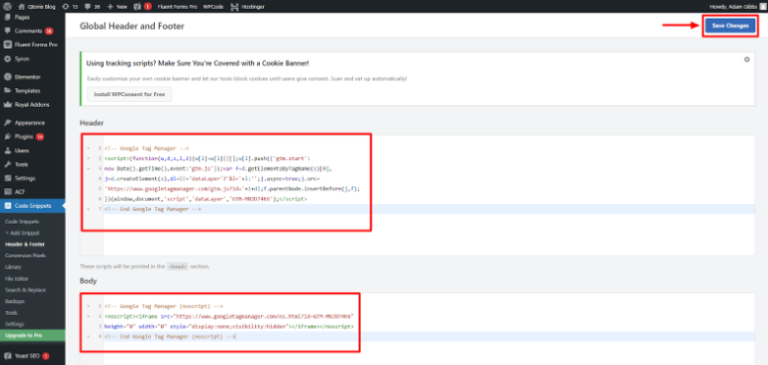Open the Yoast admin bar notification icon
Viewport: 768px width, 365px height.
click(x=142, y=7)
